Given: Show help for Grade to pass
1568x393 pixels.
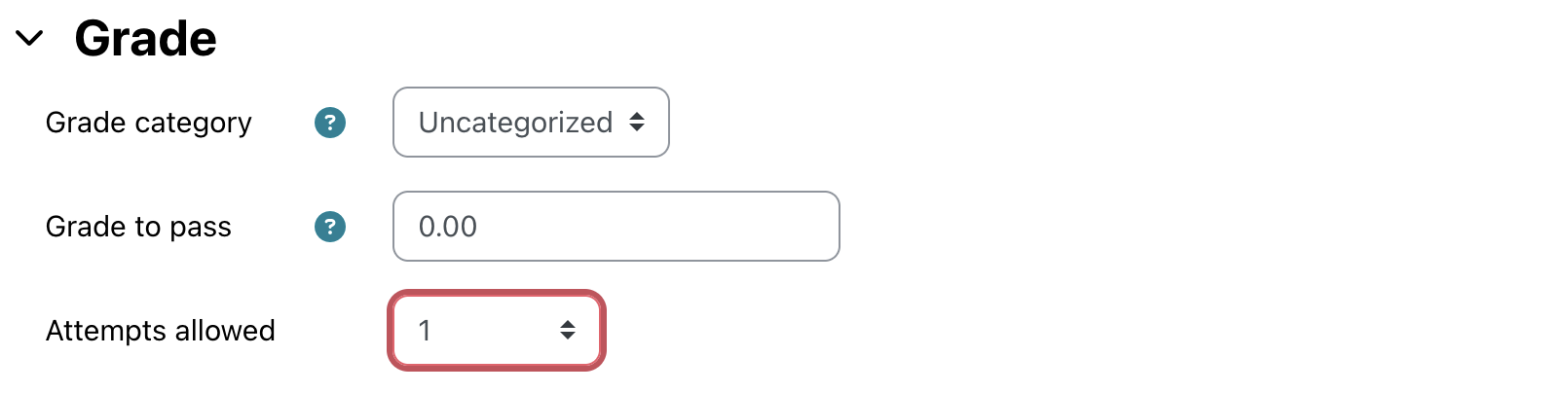Looking at the screenshot, I should coord(330,227).
